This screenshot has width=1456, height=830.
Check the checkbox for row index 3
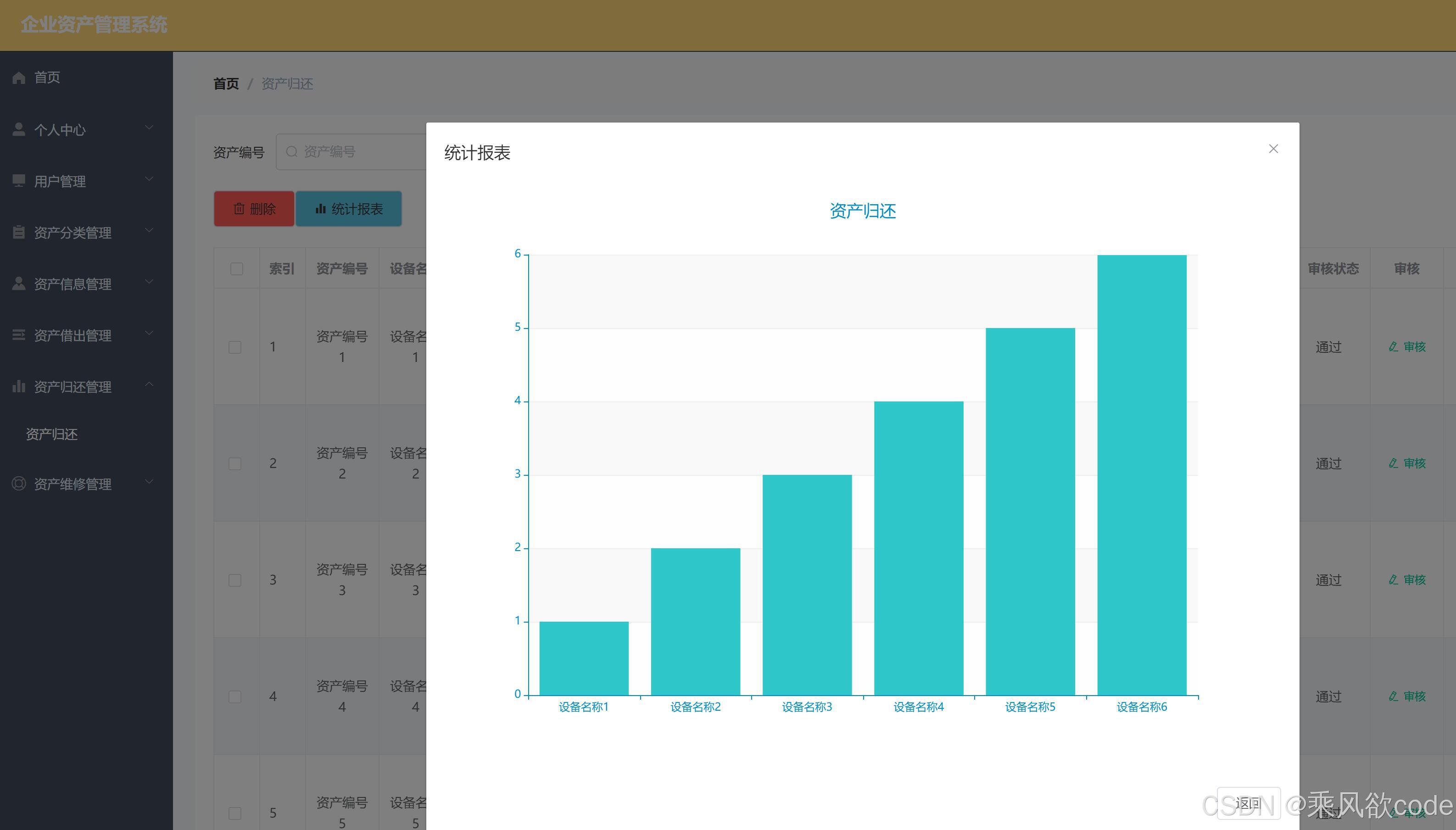coord(235,580)
